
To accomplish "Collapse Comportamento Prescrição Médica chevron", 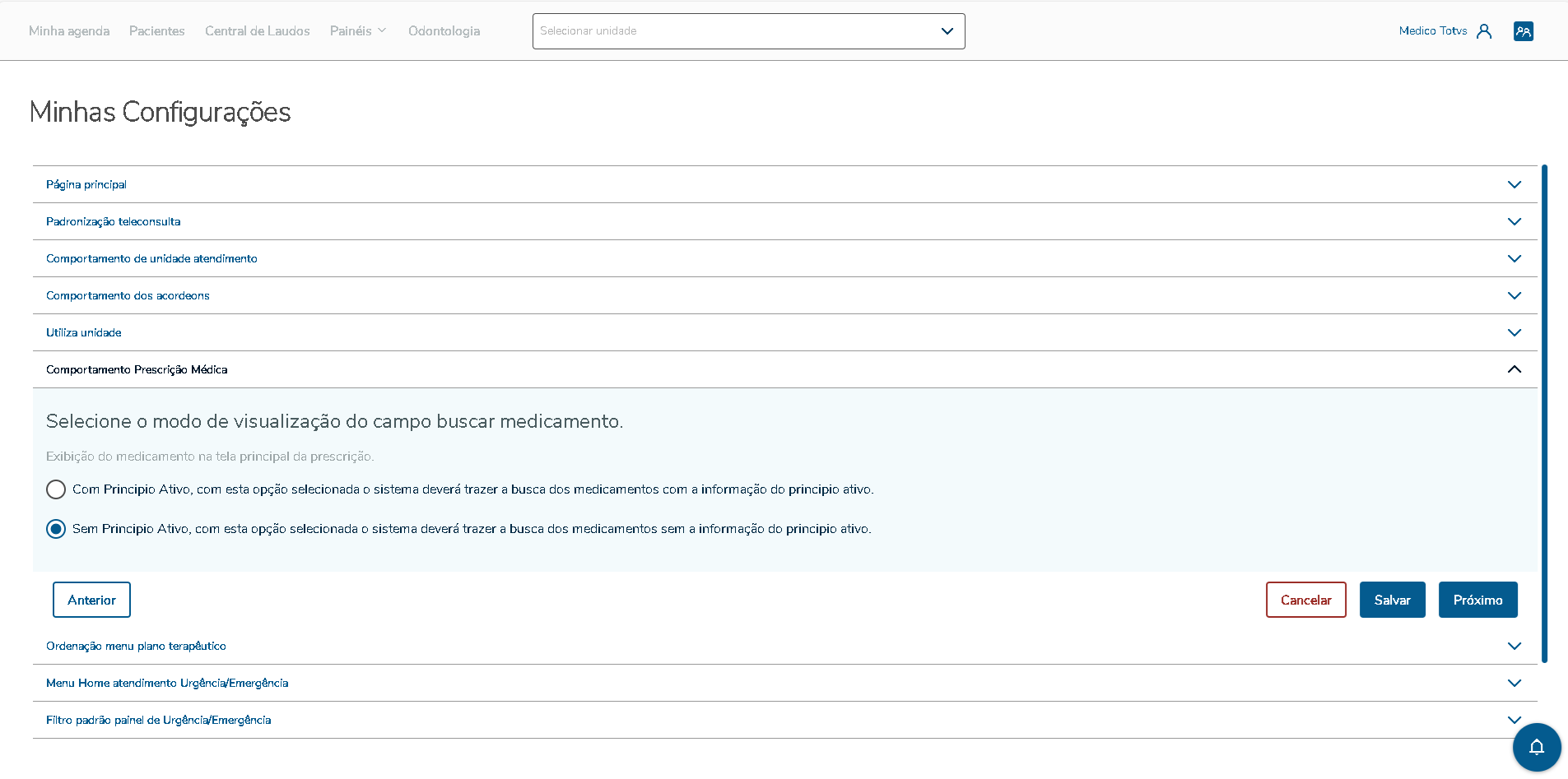I will [x=1514, y=369].
